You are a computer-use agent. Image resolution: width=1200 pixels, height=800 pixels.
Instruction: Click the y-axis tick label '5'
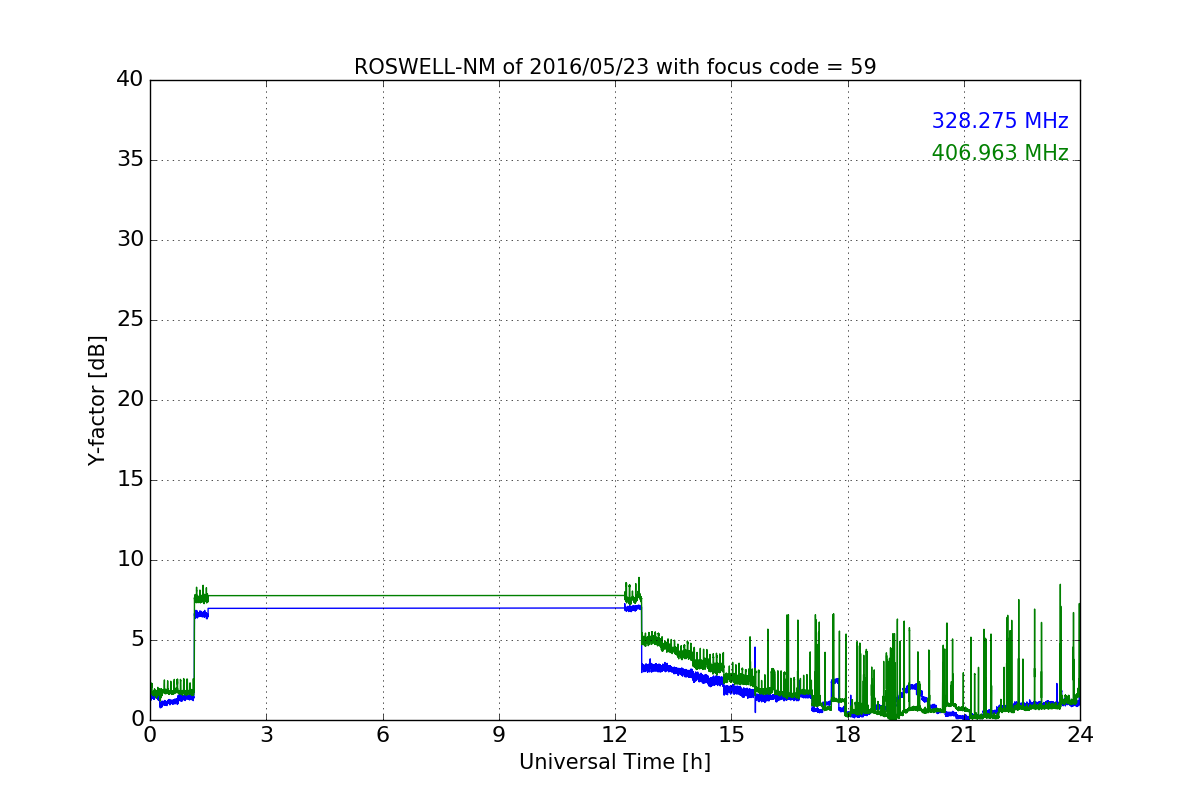(136, 640)
